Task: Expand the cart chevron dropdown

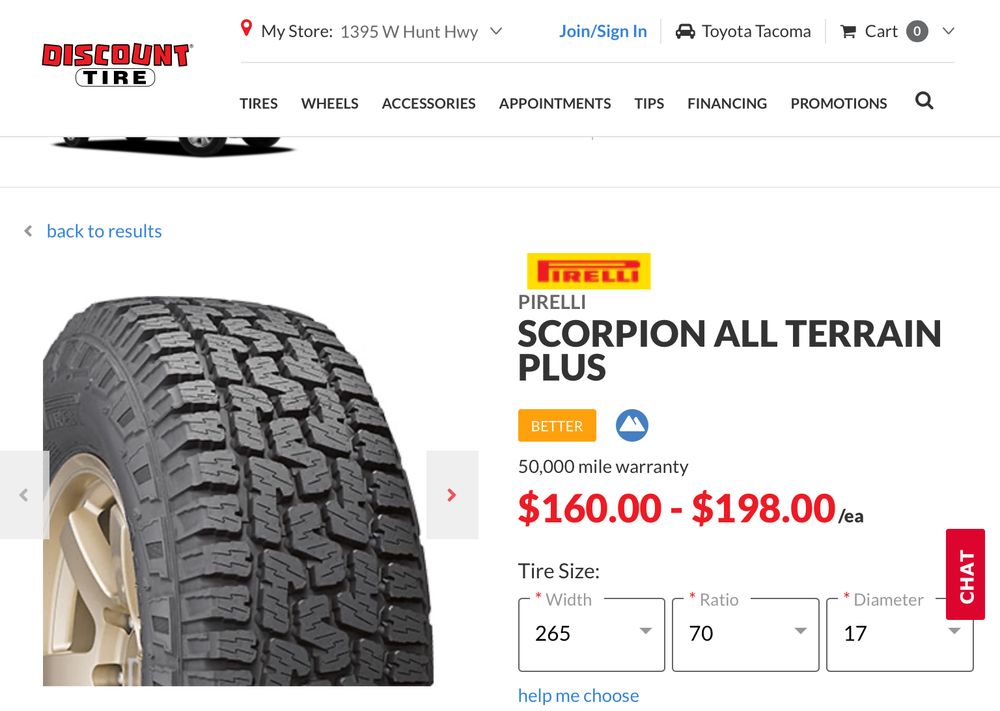Action: coord(948,31)
